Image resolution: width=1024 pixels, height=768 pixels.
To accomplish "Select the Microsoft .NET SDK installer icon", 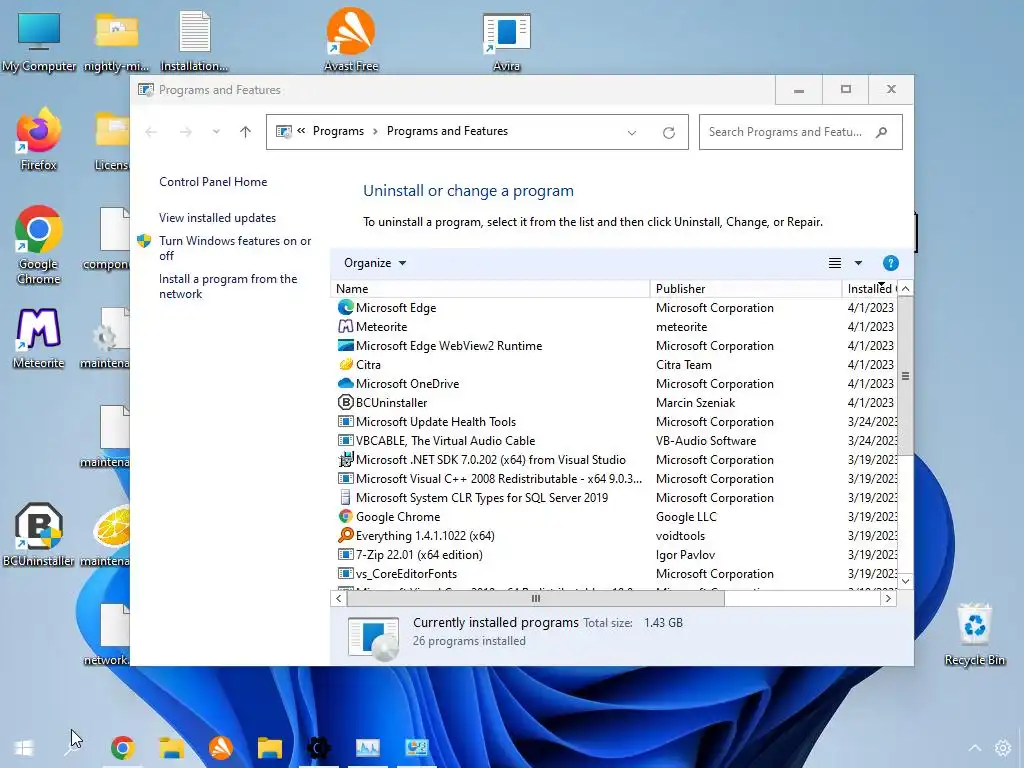I will 345,460.
